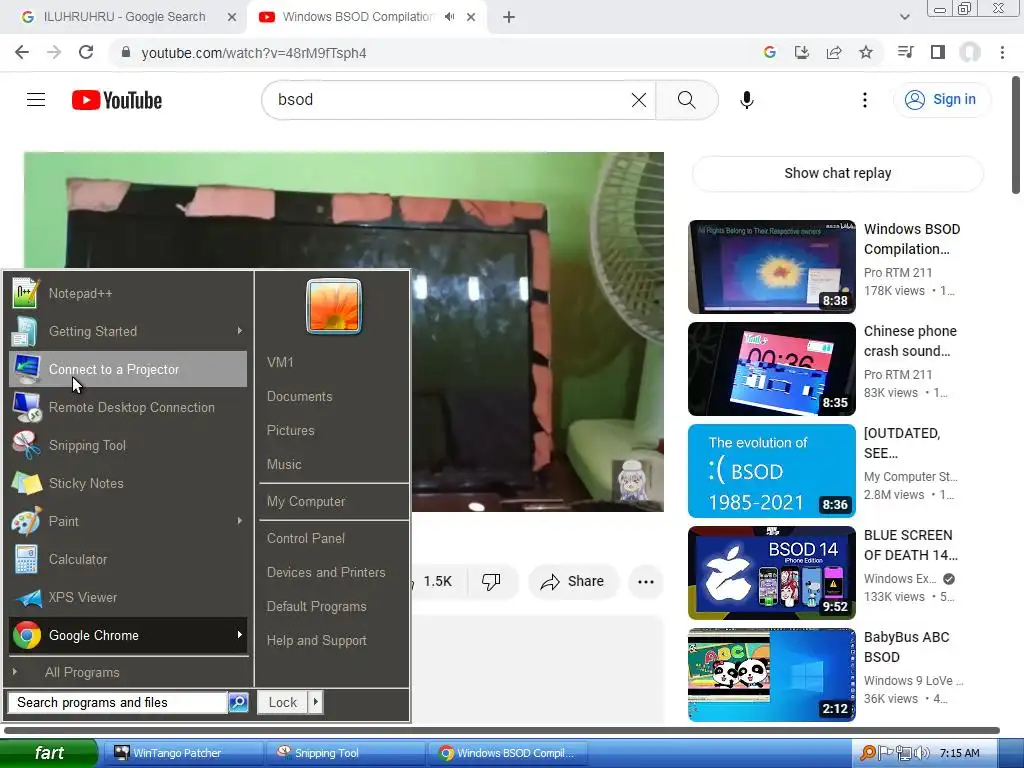Open YouTube hamburger guide menu

(36, 99)
